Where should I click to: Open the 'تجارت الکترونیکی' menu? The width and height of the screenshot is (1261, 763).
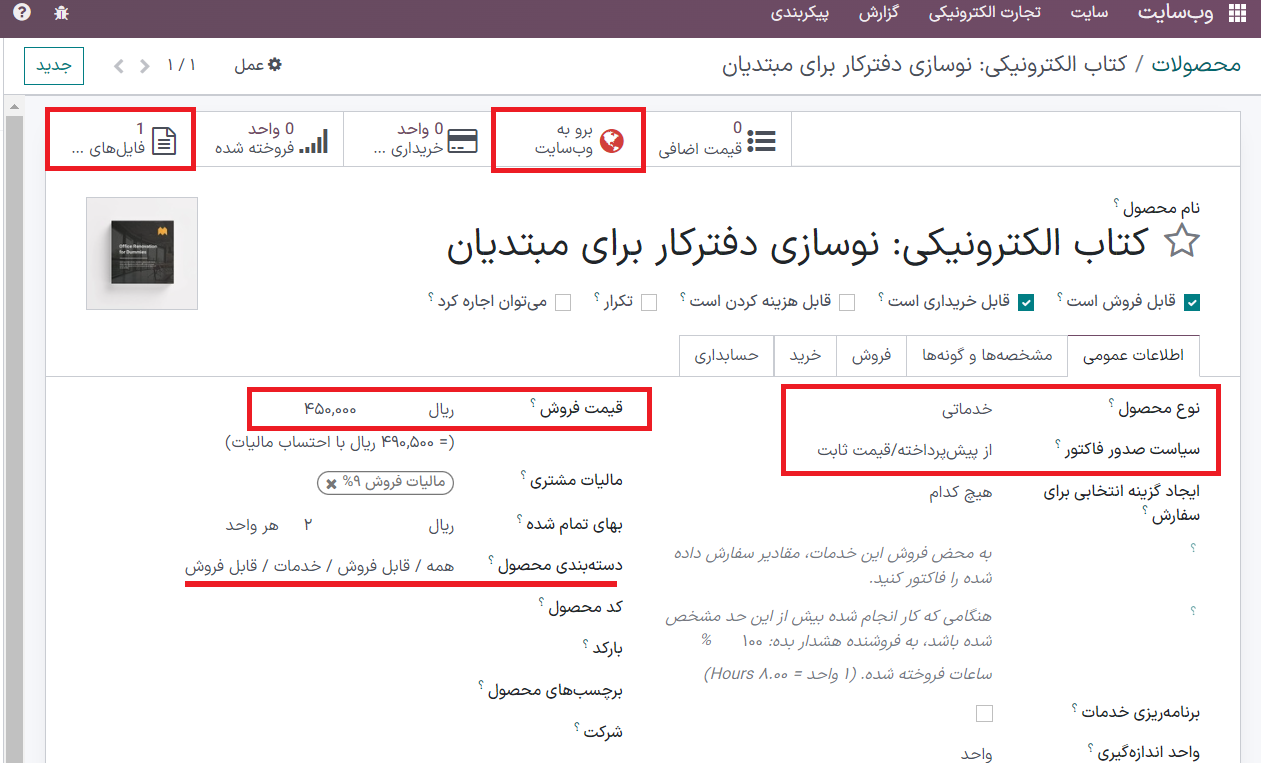(x=984, y=14)
